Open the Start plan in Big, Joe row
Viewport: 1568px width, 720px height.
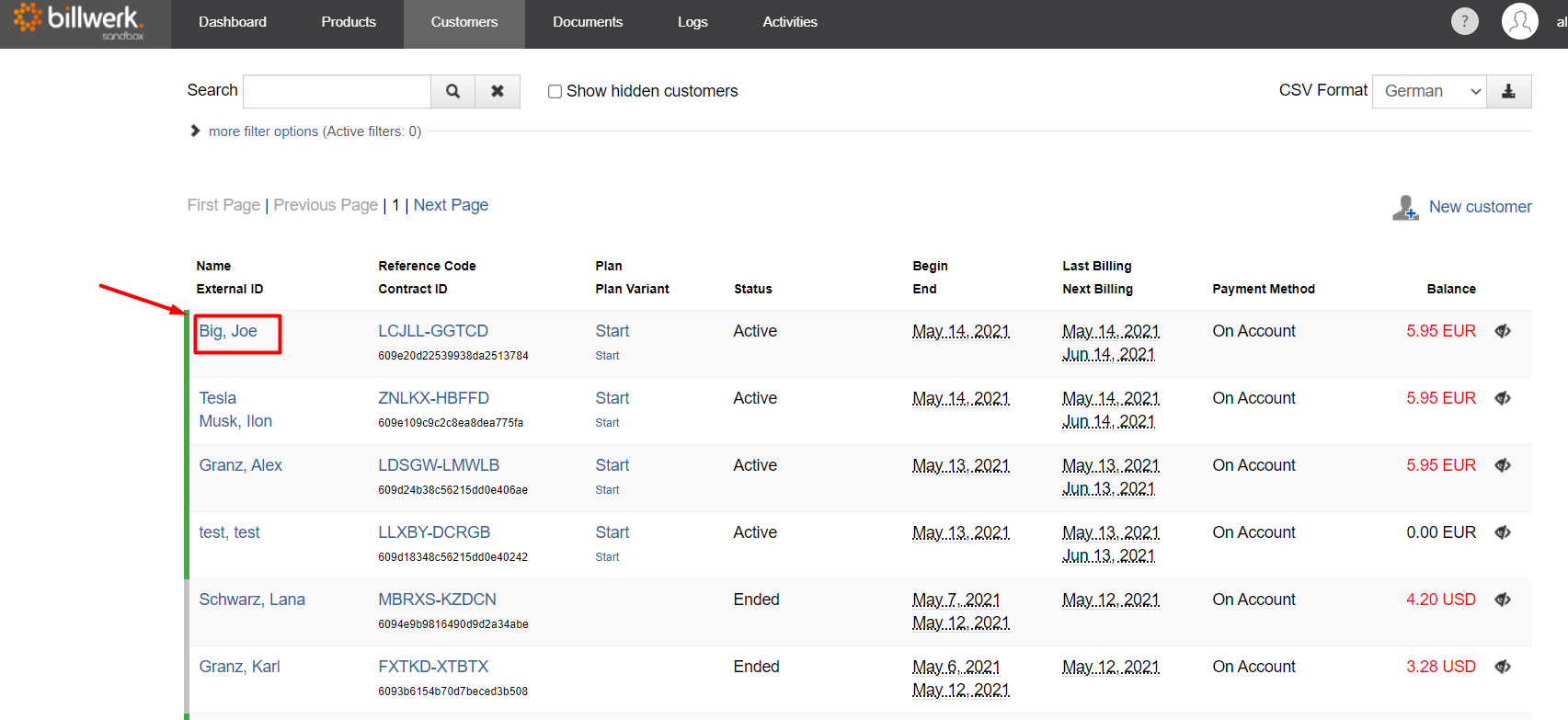(x=612, y=331)
